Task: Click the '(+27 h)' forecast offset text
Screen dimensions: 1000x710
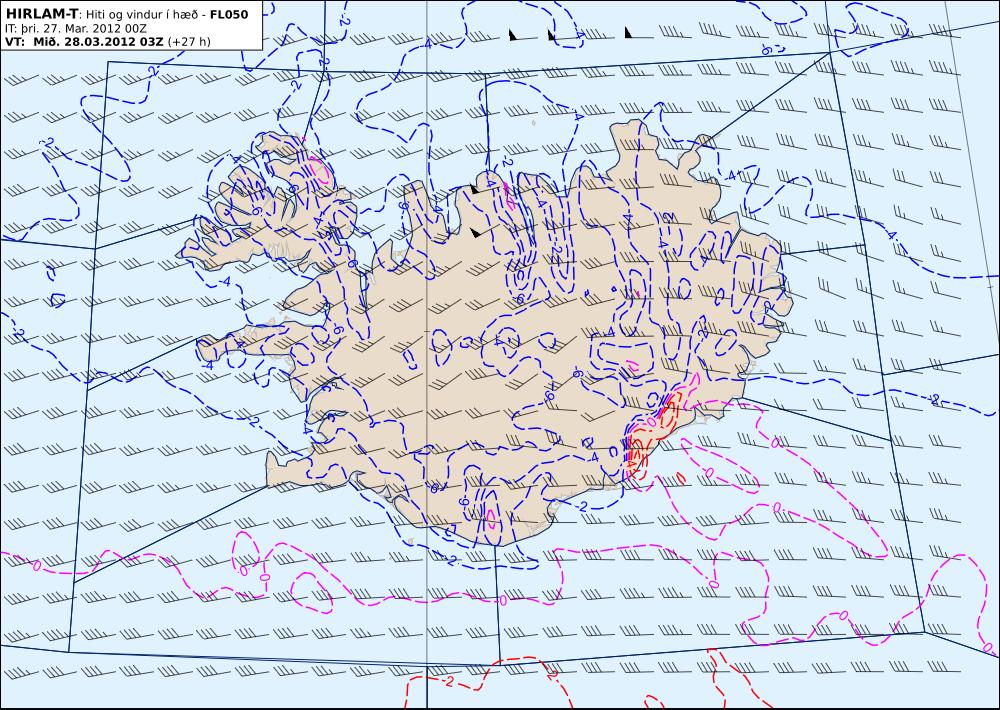Action: 189,42
